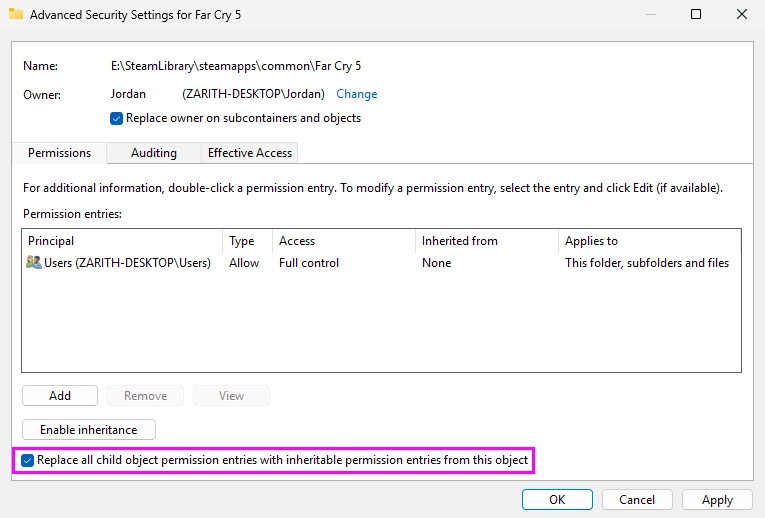Viewport: 765px width, 518px height.
Task: Click the Allow type cell
Action: [x=244, y=263]
